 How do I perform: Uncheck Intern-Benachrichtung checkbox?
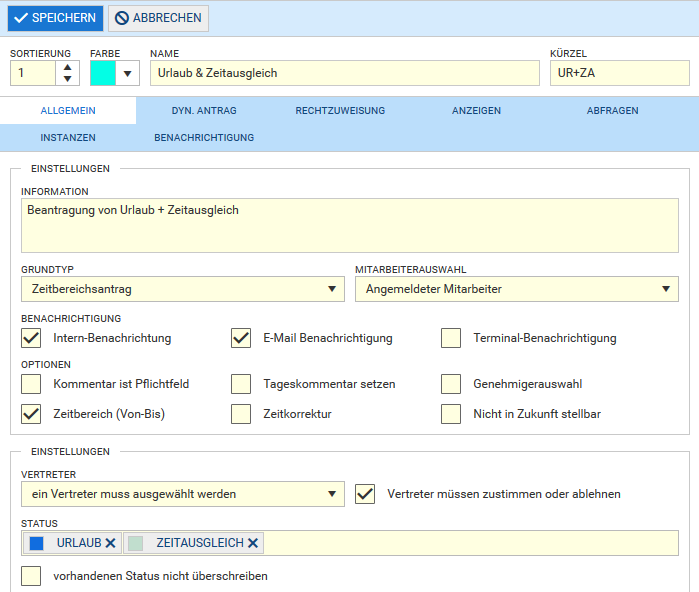pyautogui.click(x=31, y=338)
